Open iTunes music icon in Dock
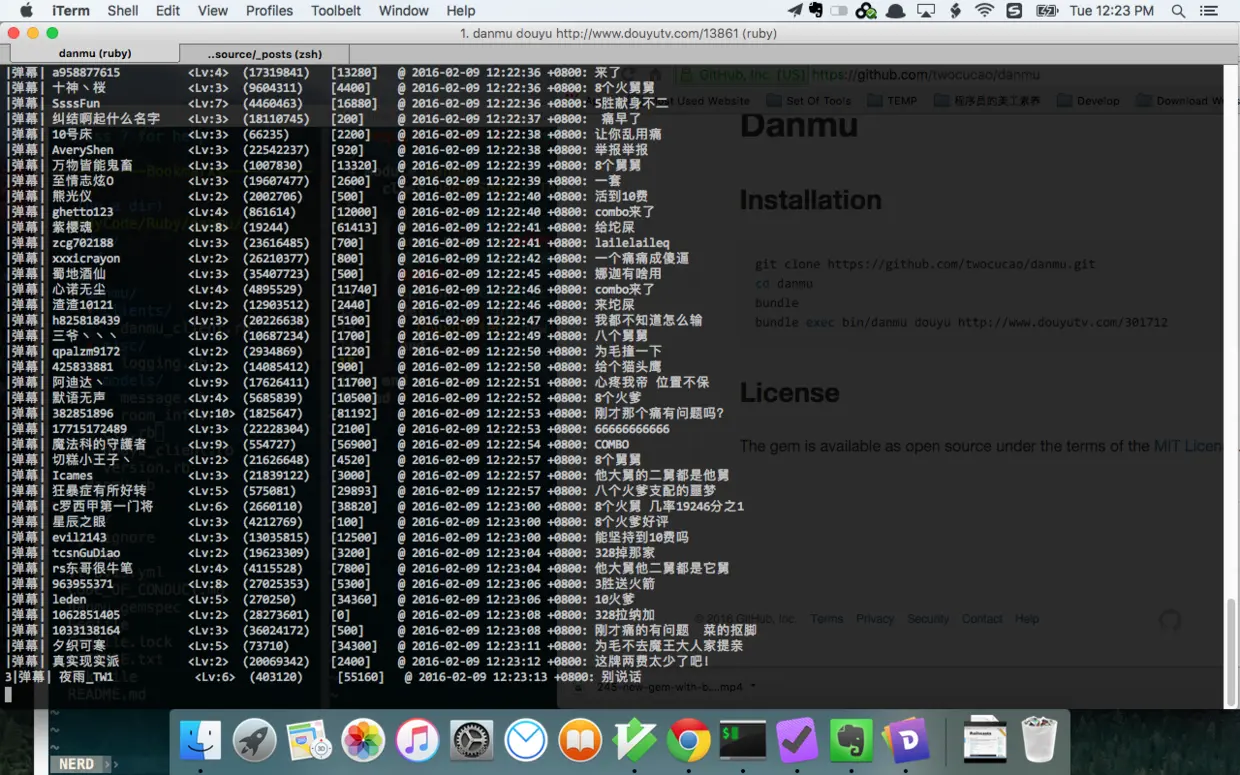This screenshot has width=1240, height=775. click(417, 741)
